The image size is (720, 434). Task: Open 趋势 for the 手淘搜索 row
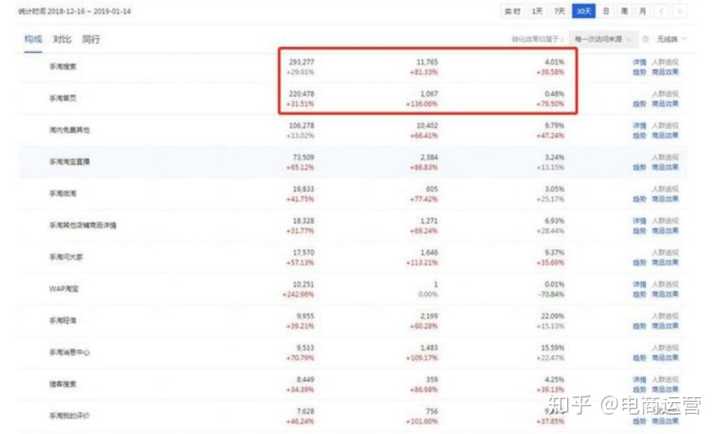coord(640,72)
